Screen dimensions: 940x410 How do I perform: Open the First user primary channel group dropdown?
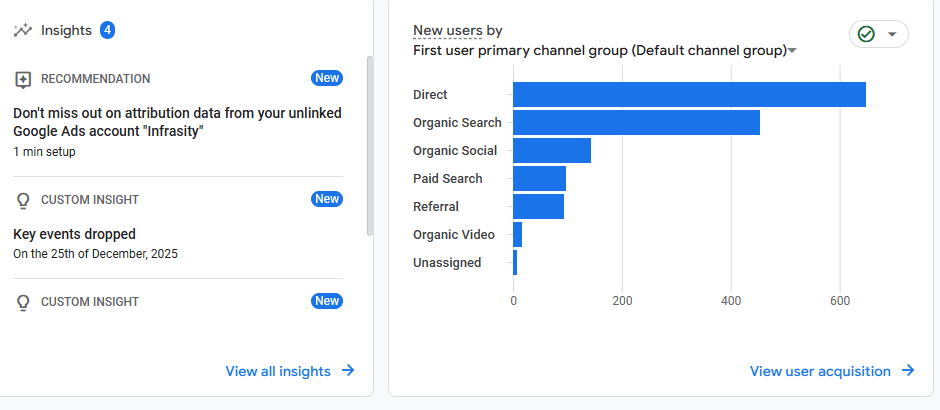click(x=605, y=50)
